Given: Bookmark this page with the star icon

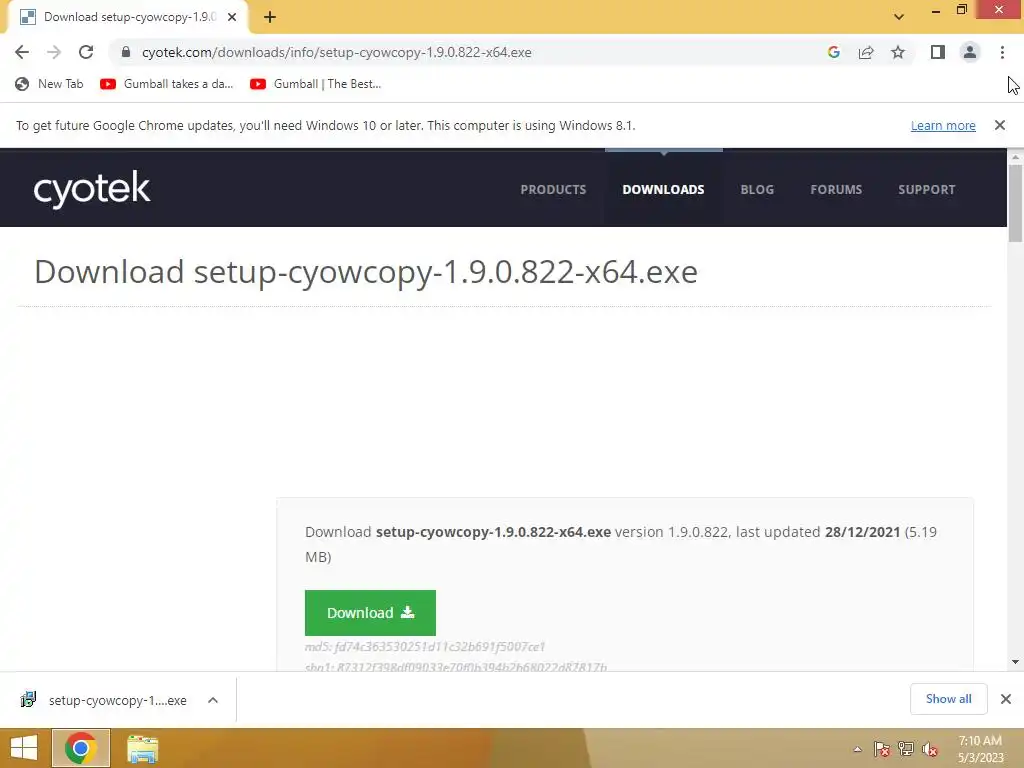Looking at the screenshot, I should coord(898,52).
